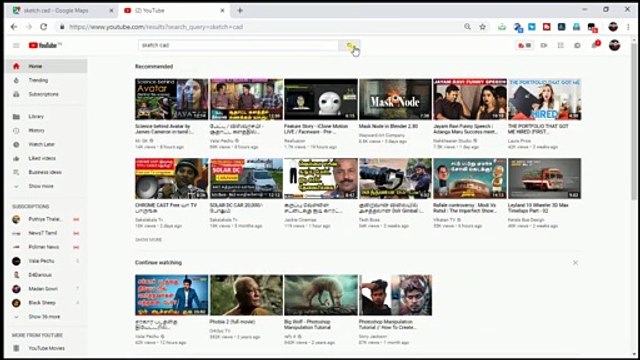Image resolution: width=640 pixels, height=360 pixels.
Task: Expand Show 36 more subscriptions
Action: click(44, 317)
